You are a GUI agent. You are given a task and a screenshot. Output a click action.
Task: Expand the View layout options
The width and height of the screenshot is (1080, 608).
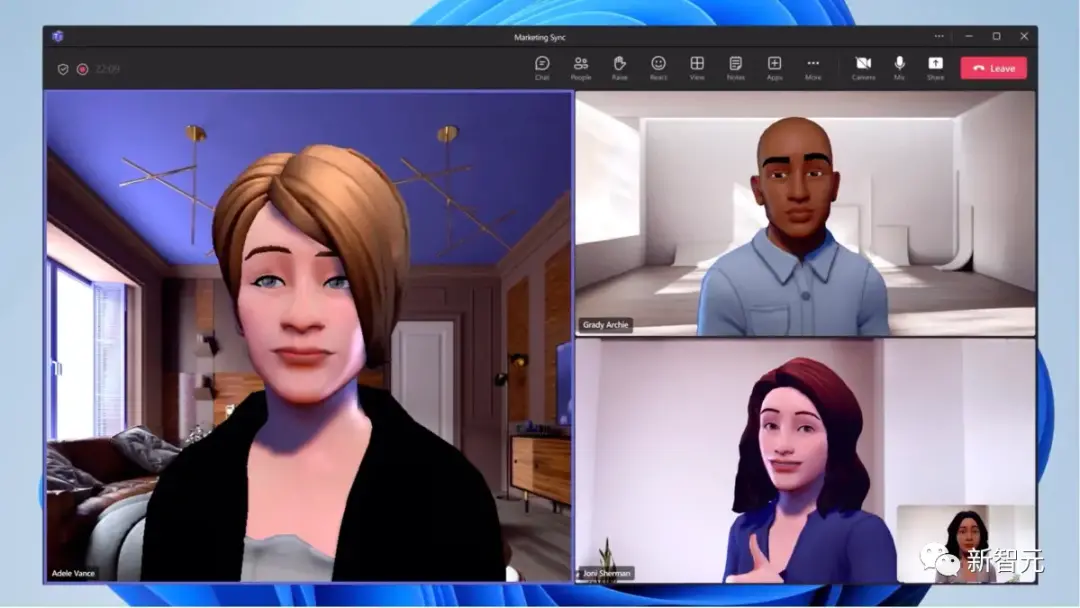(x=697, y=67)
